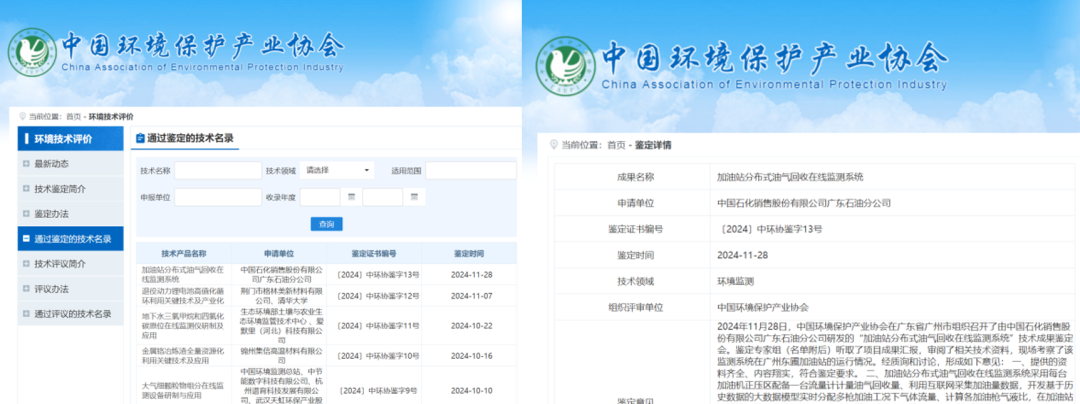Click the 环境监测 技术领域 value
The height and width of the screenshot is (404, 1080).
(736, 281)
